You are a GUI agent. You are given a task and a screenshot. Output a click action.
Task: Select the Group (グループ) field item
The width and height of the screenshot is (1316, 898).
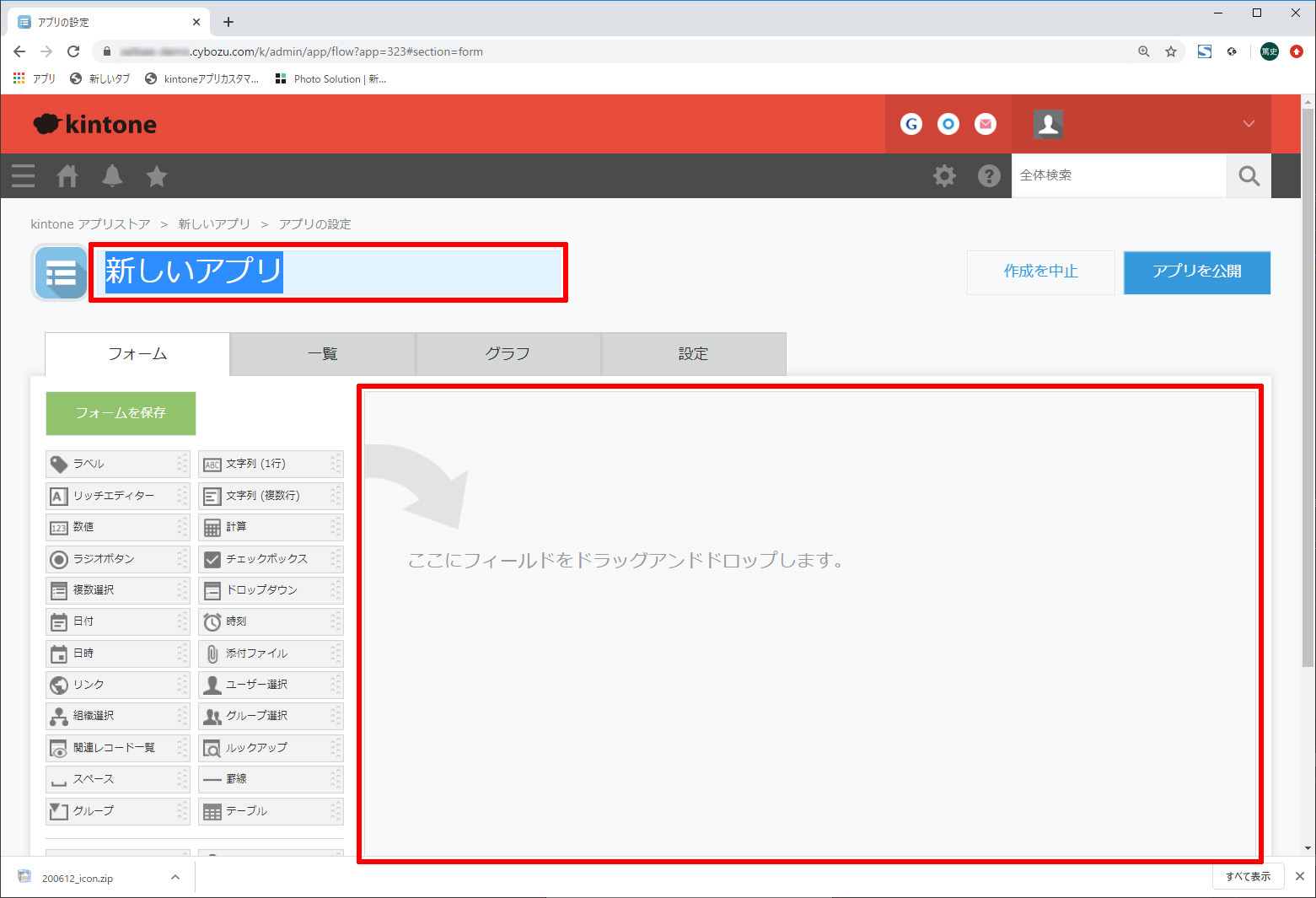pos(118,811)
